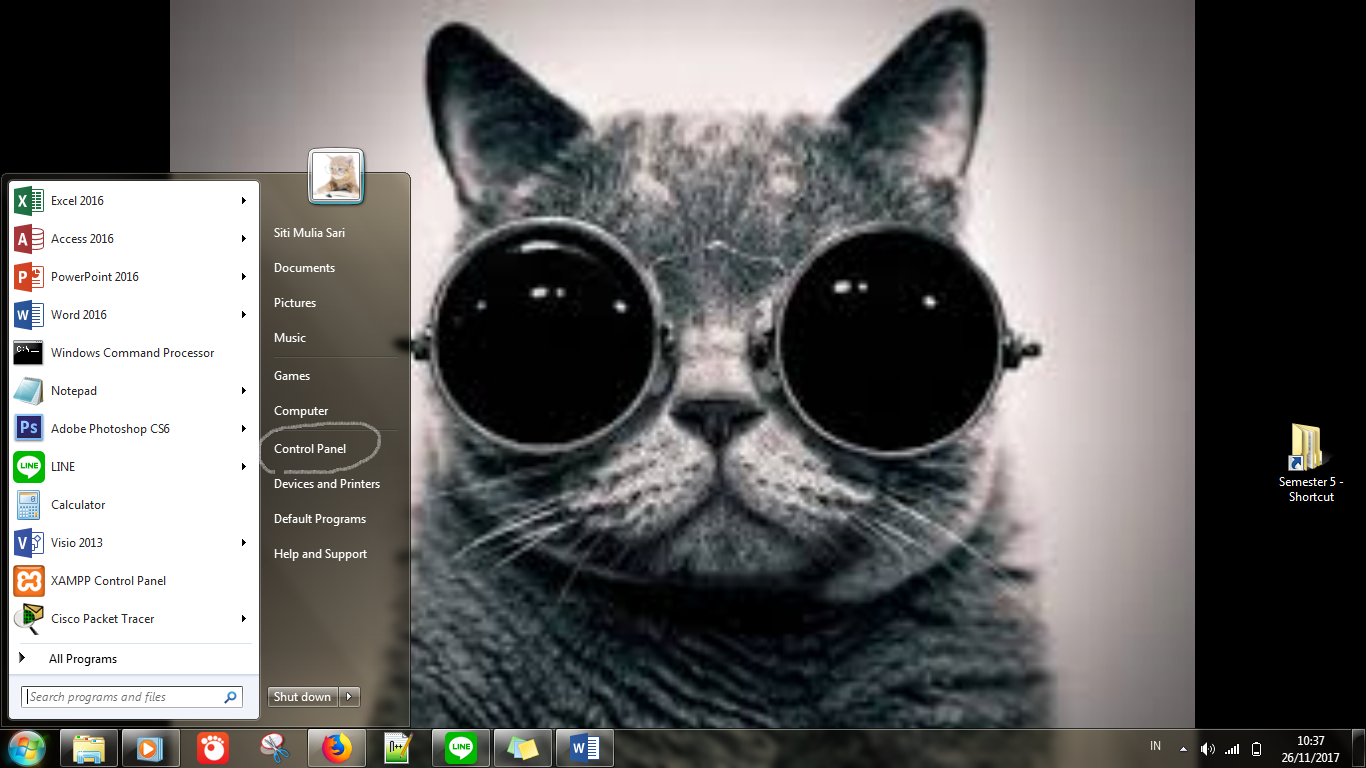The height and width of the screenshot is (768, 1366).
Task: Open Windows Command Processor
Action: click(132, 353)
